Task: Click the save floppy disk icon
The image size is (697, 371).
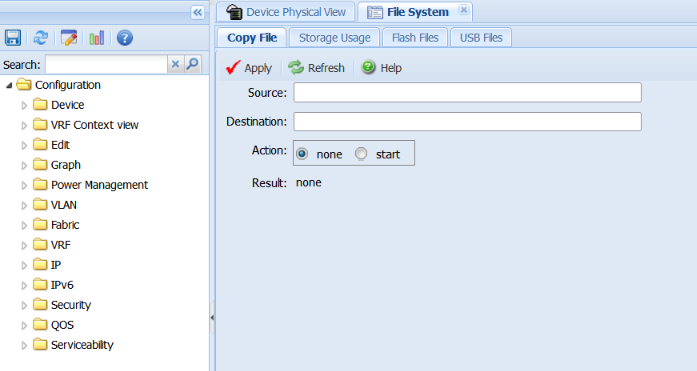Action: (13, 38)
